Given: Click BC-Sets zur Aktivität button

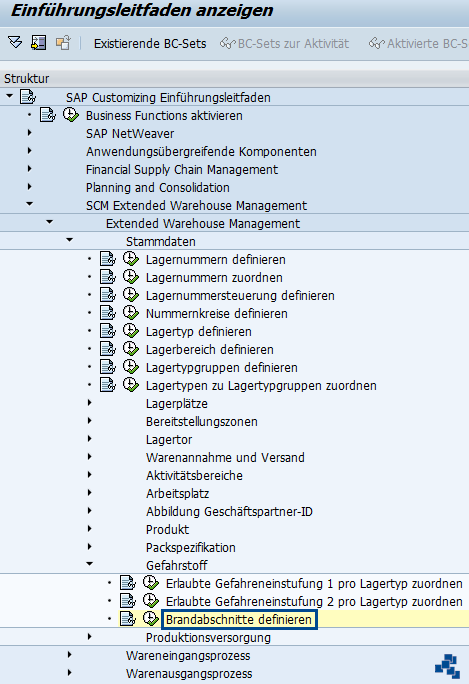Looking at the screenshot, I should point(284,44).
